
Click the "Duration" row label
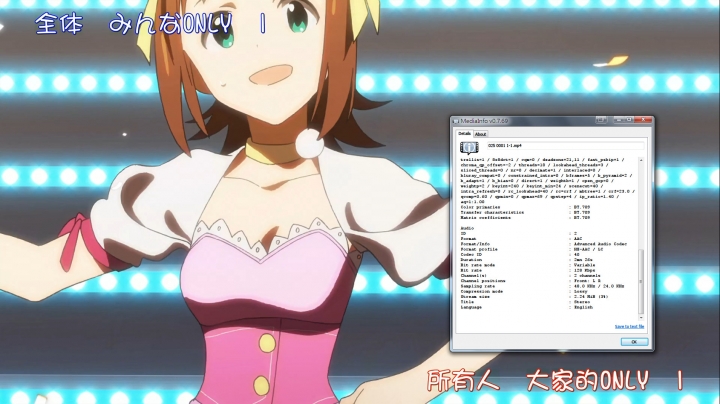pos(471,260)
